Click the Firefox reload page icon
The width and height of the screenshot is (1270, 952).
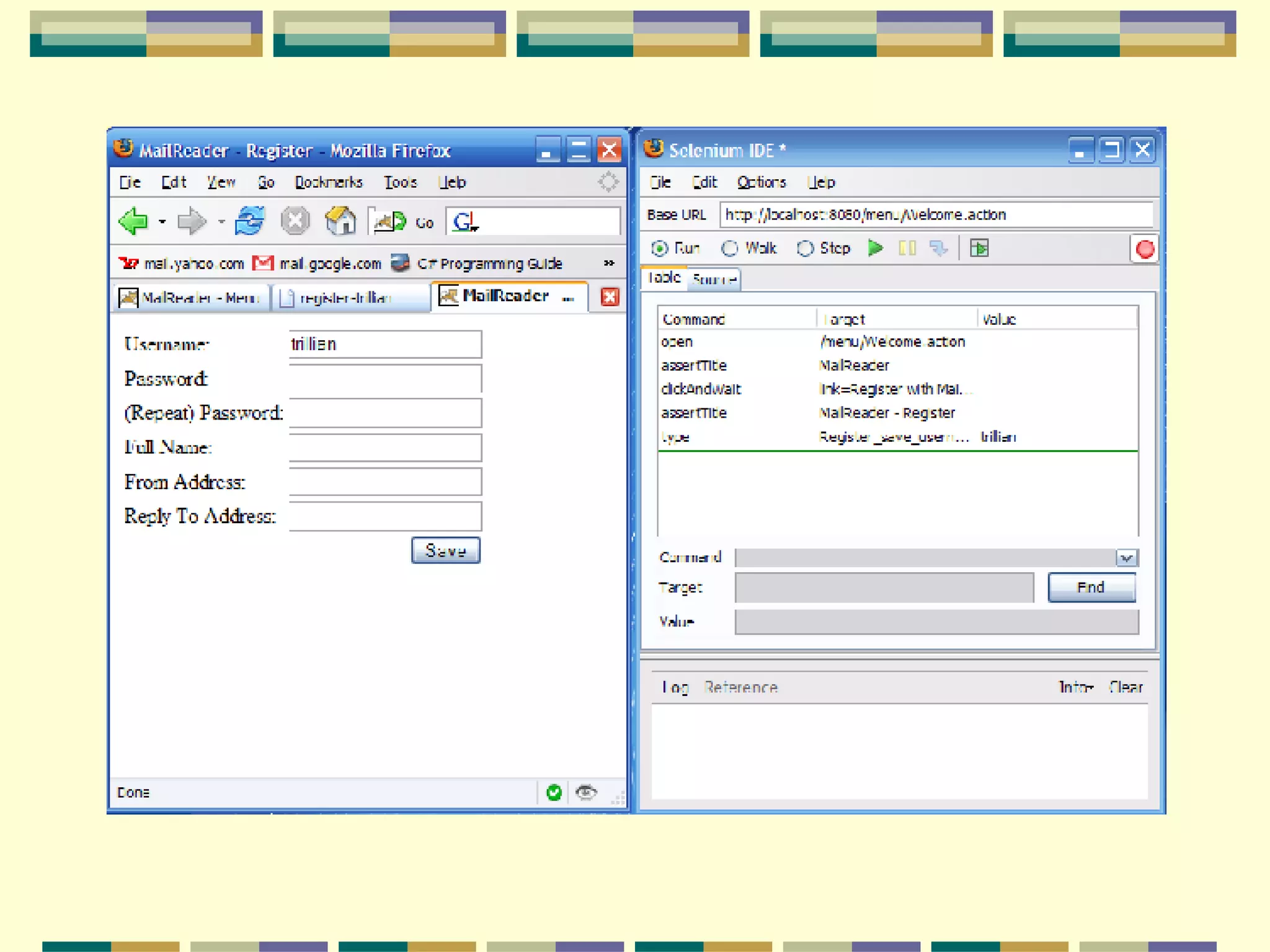click(x=249, y=221)
